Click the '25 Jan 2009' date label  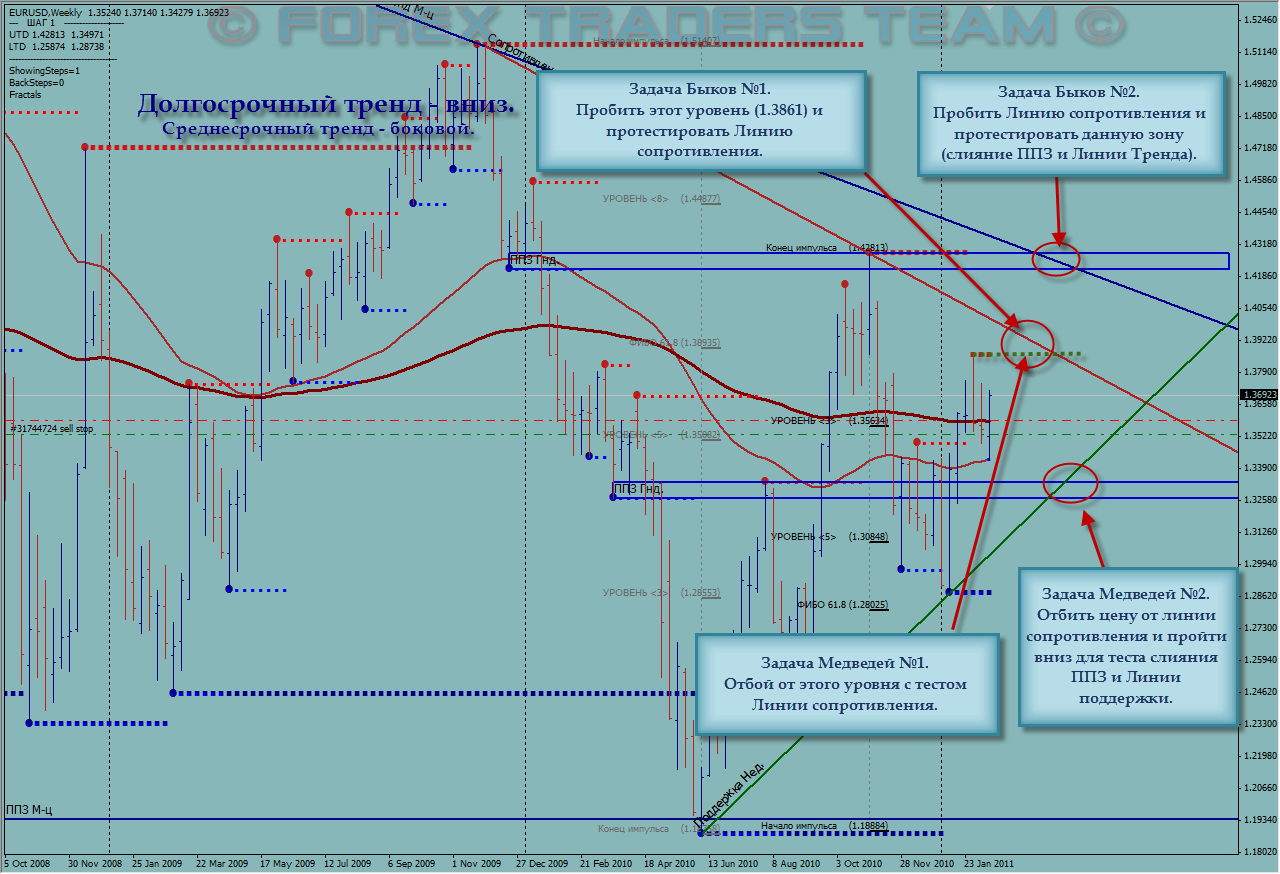pyautogui.click(x=158, y=862)
